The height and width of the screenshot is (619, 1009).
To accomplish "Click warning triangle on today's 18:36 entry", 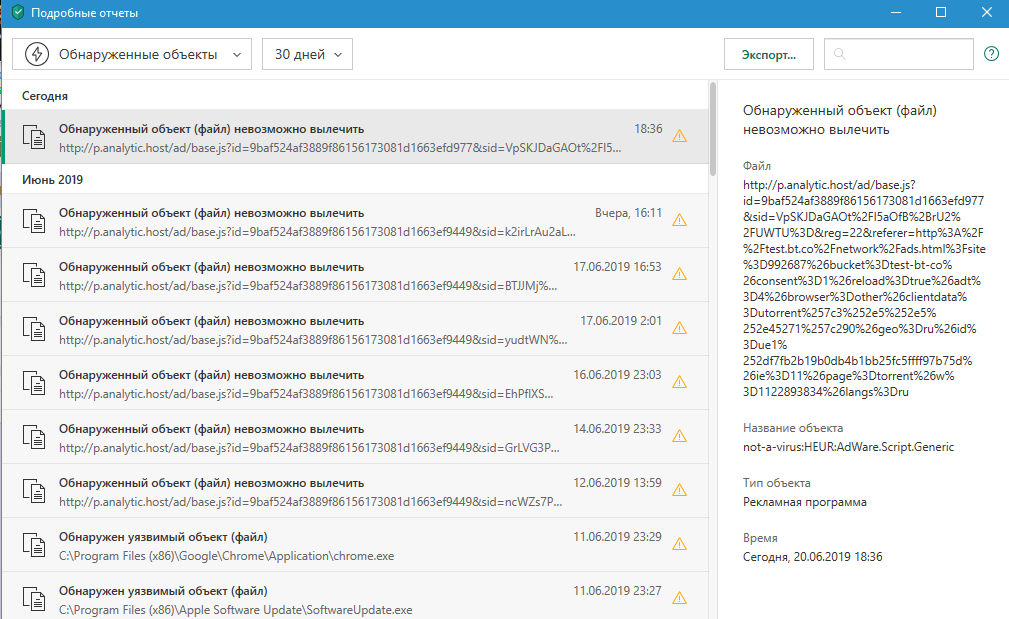I will pyautogui.click(x=680, y=137).
